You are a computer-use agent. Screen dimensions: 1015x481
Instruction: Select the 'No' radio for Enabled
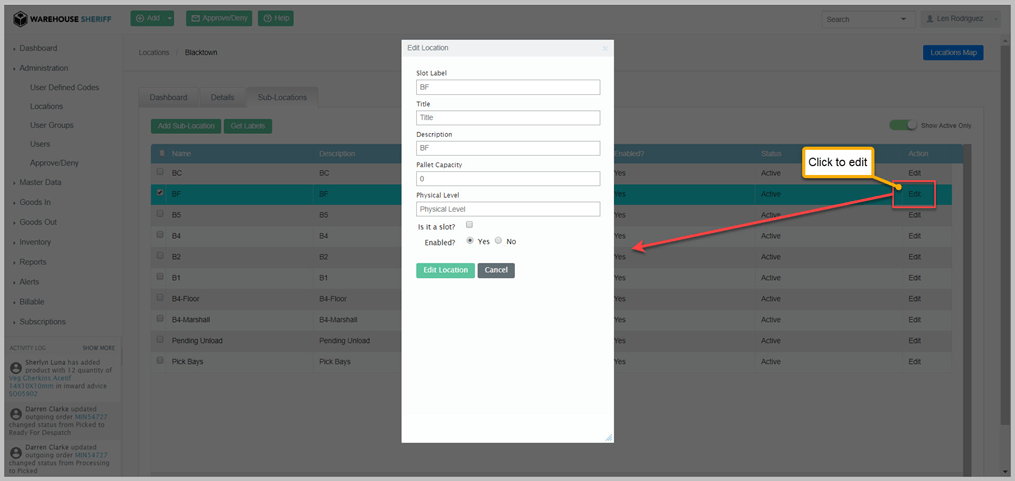[x=498, y=241]
